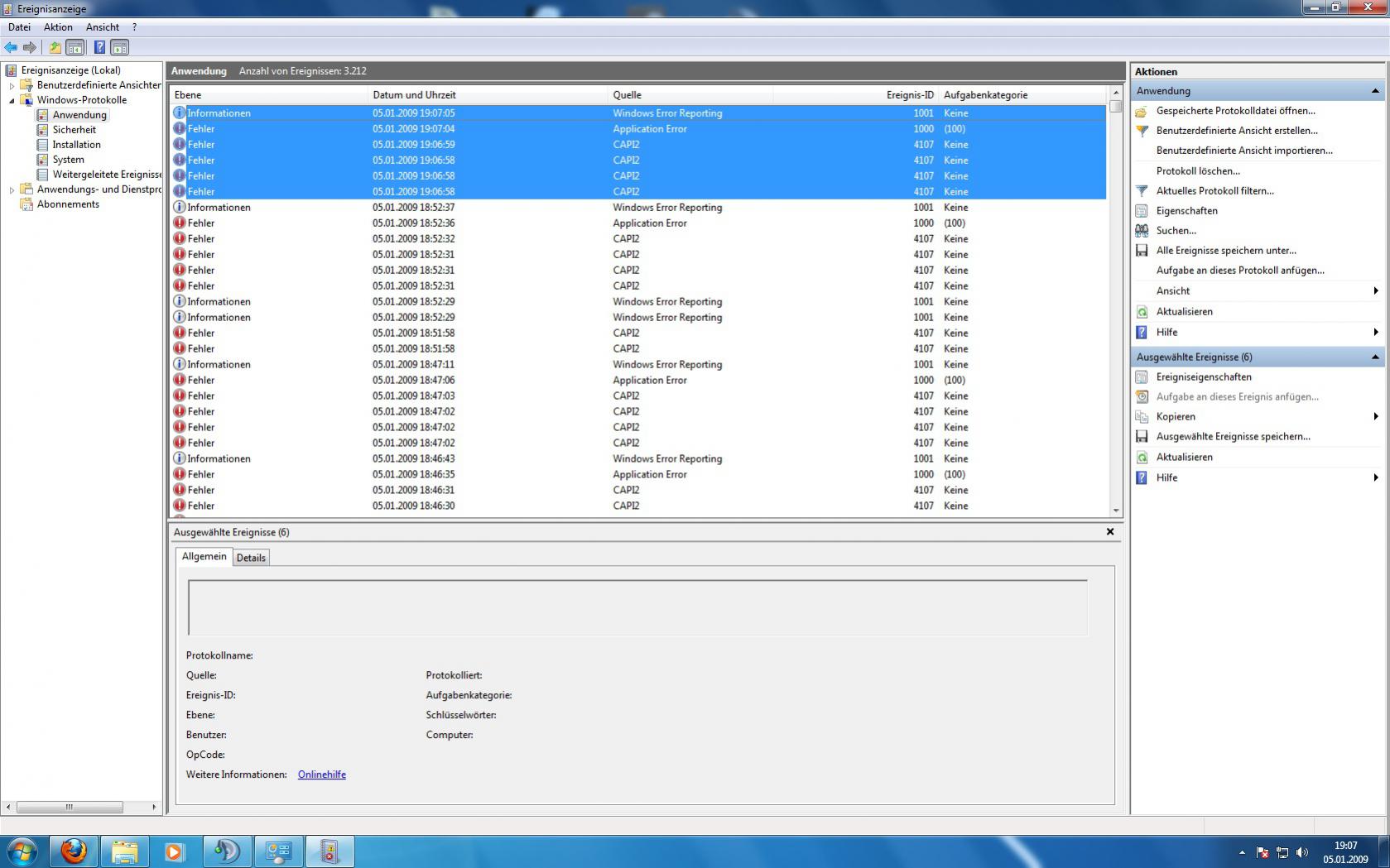1390x868 pixels.
Task: Open 'Hilfe' submenu under Ausgewählte Ereignisse
Action: (x=1257, y=477)
